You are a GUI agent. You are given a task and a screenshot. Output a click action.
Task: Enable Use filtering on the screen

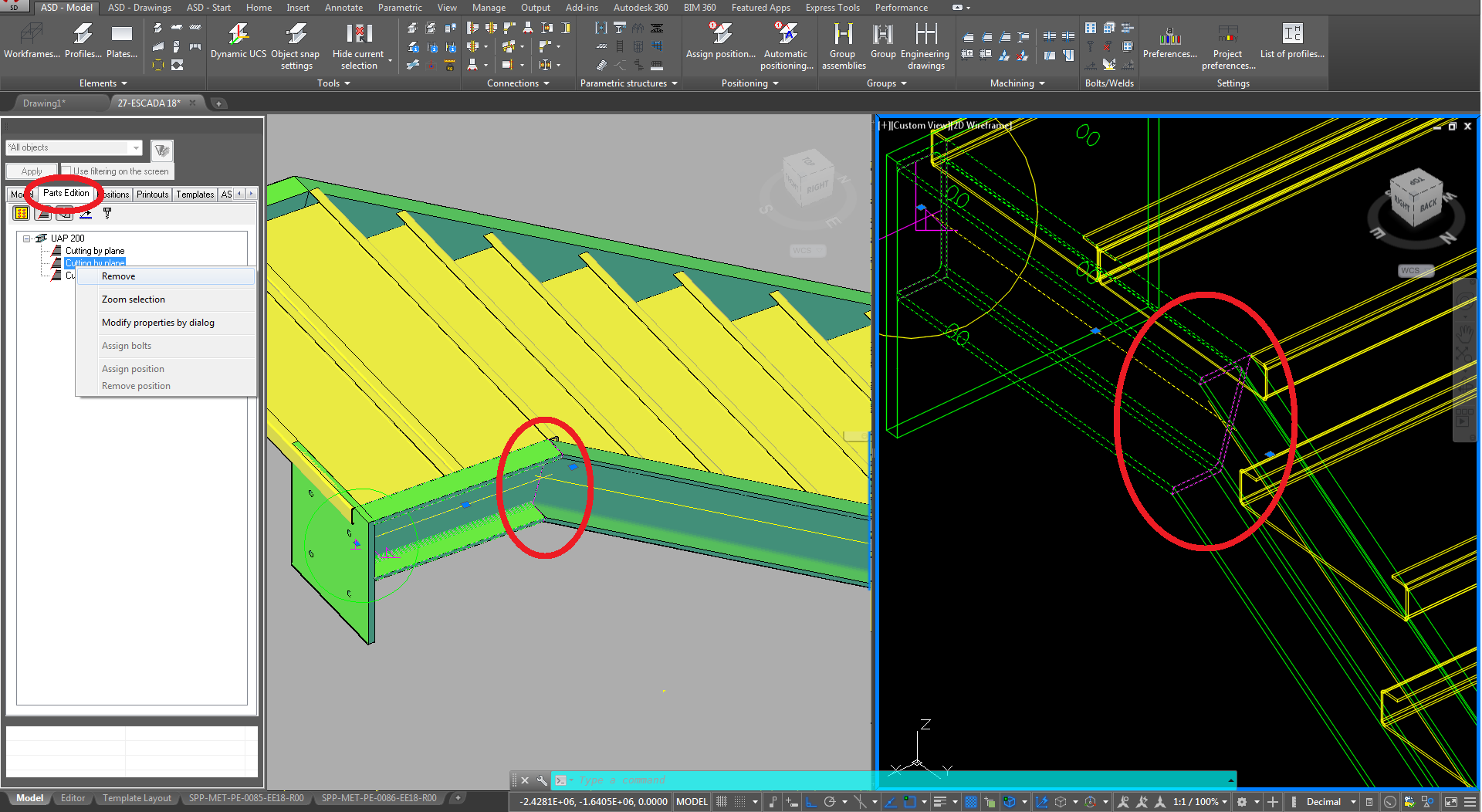[x=68, y=171]
